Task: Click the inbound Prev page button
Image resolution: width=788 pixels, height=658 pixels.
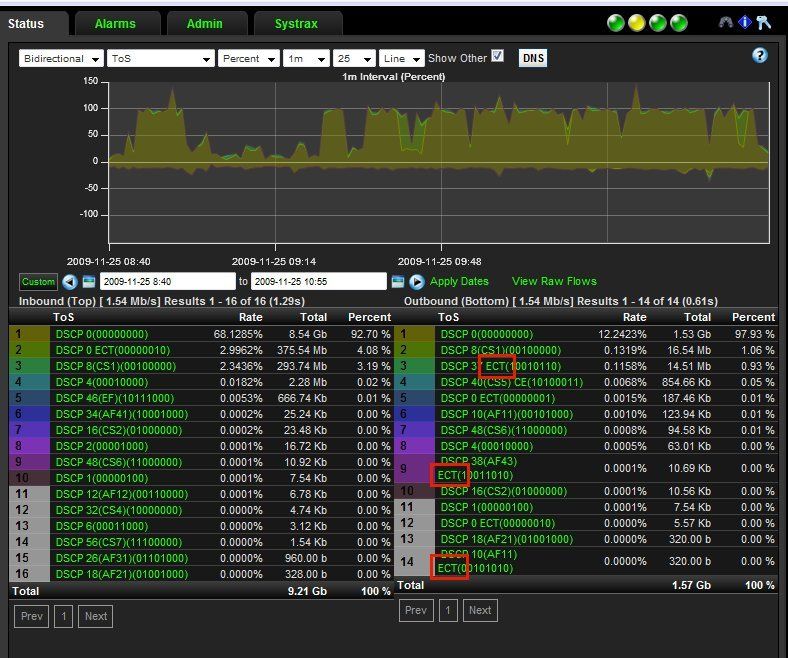Action: tap(32, 616)
